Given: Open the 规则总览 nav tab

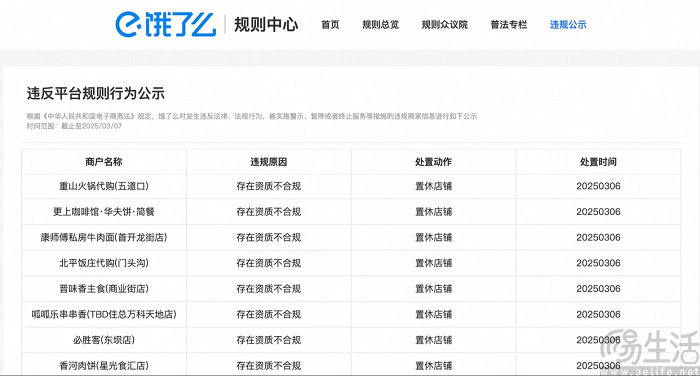Looking at the screenshot, I should (x=380, y=25).
